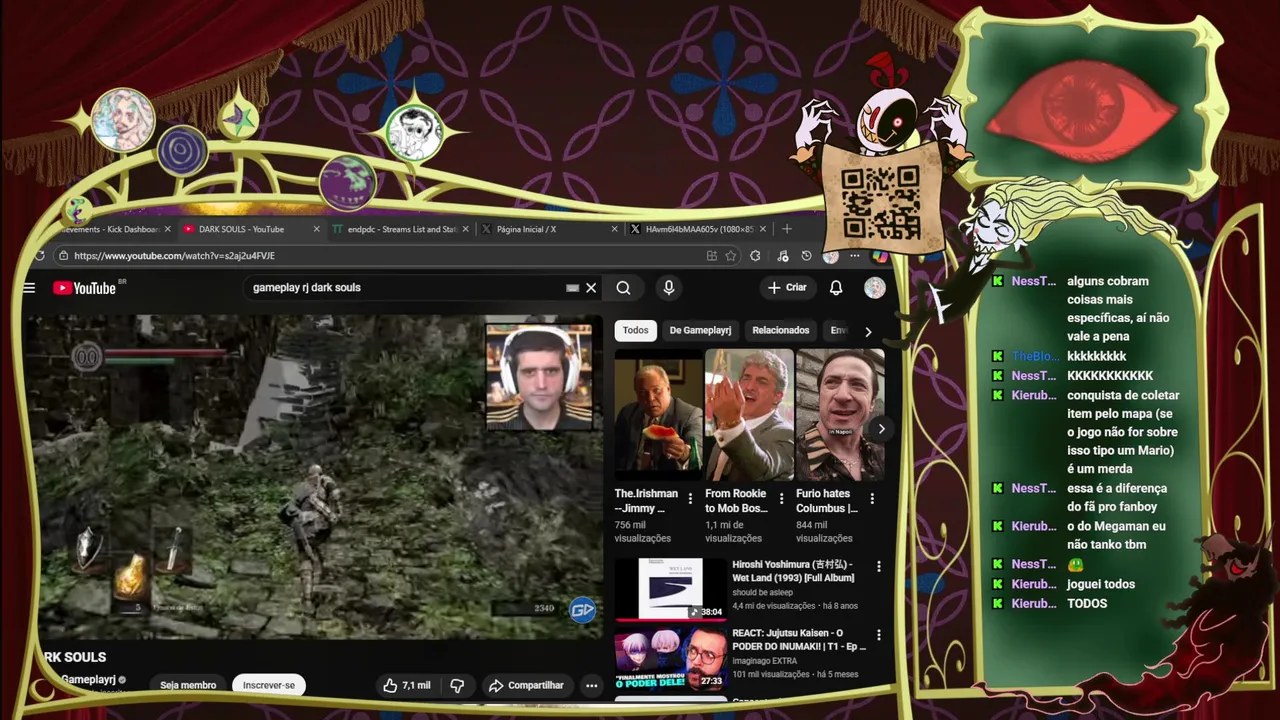This screenshot has width=1280, height=720.
Task: Start voice search with the microphone
Action: pyautogui.click(x=669, y=288)
